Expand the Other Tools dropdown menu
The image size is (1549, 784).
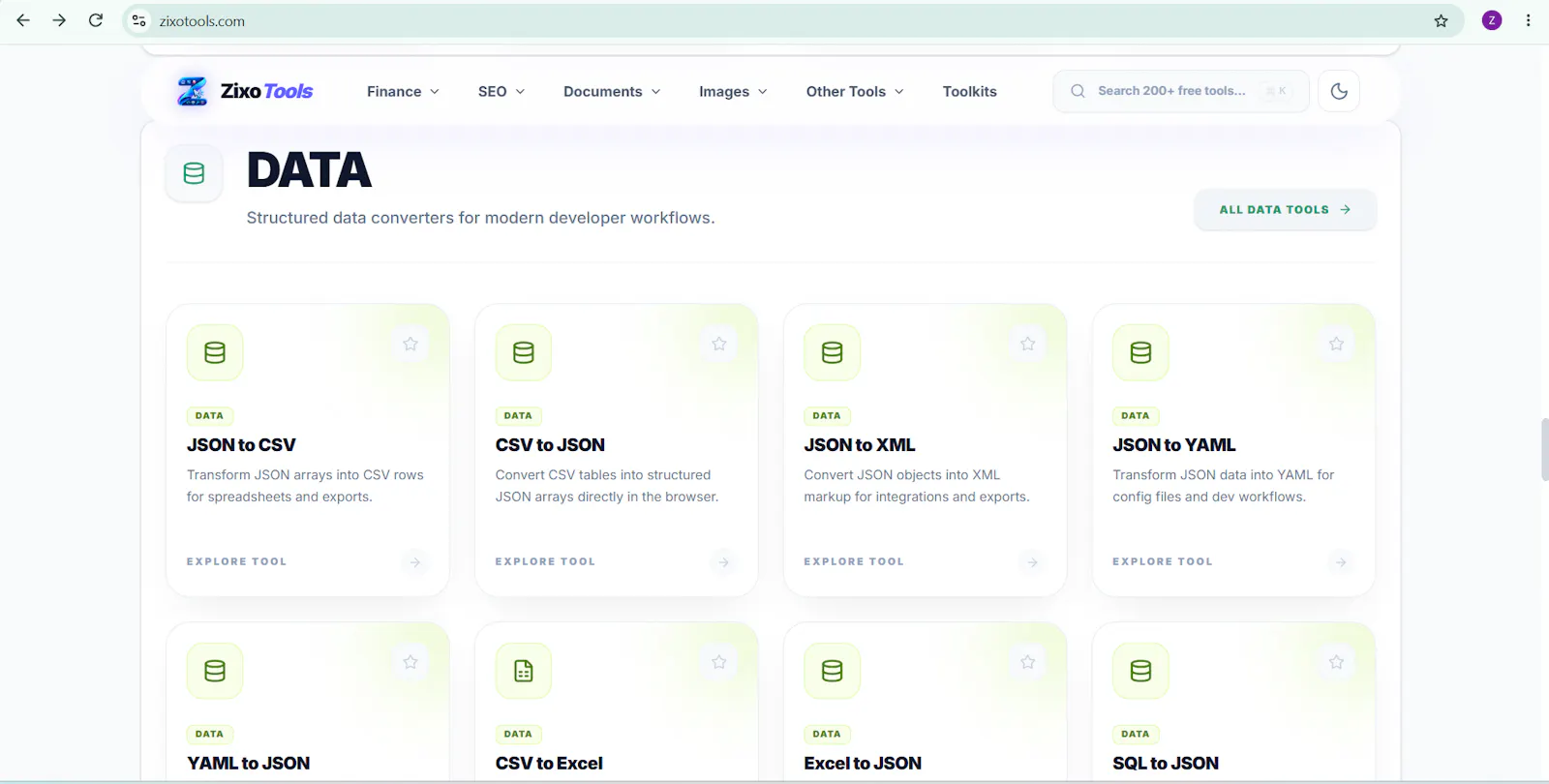(x=855, y=91)
